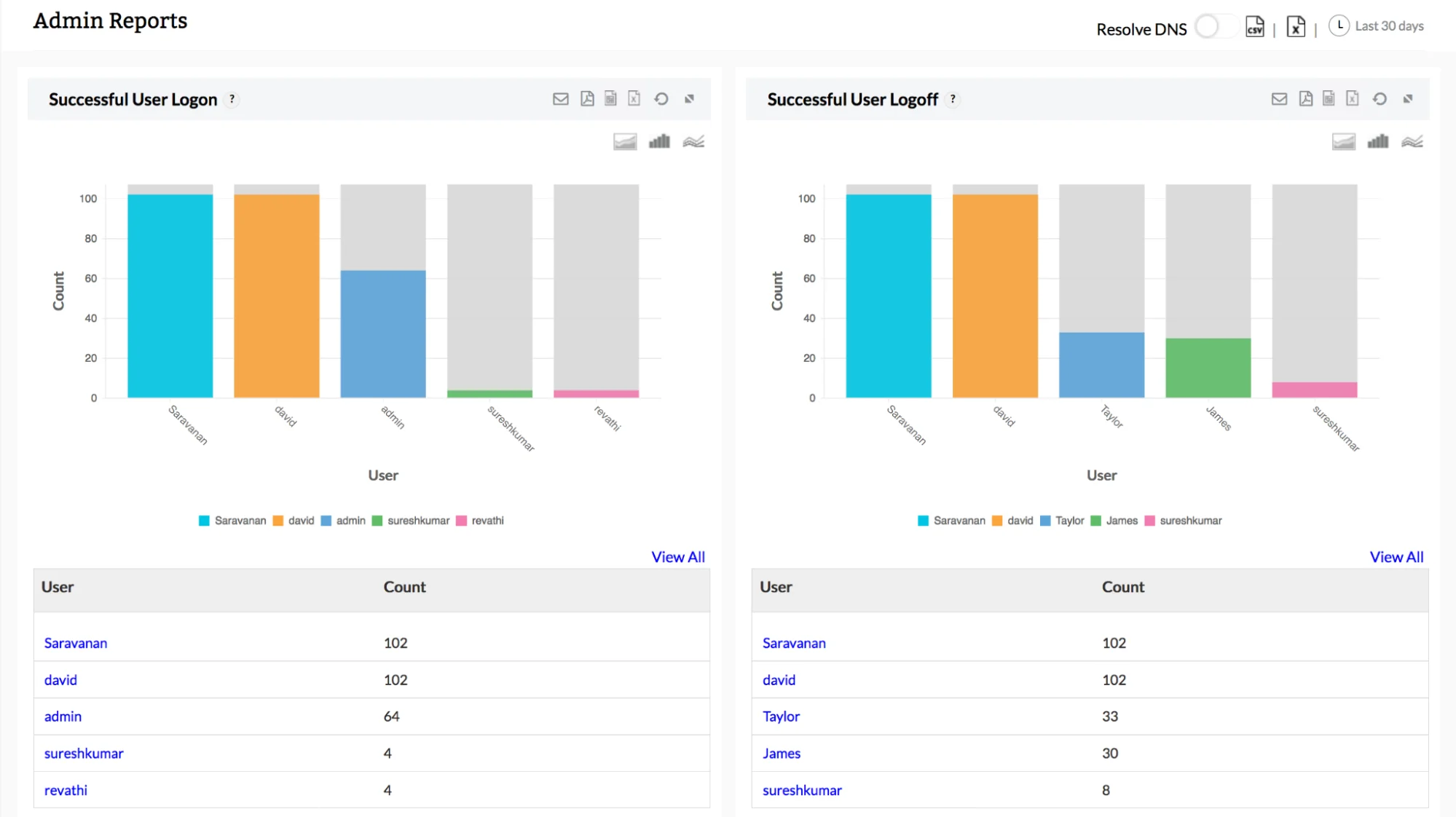Refresh the Successful User Logoff widget

[x=1380, y=98]
